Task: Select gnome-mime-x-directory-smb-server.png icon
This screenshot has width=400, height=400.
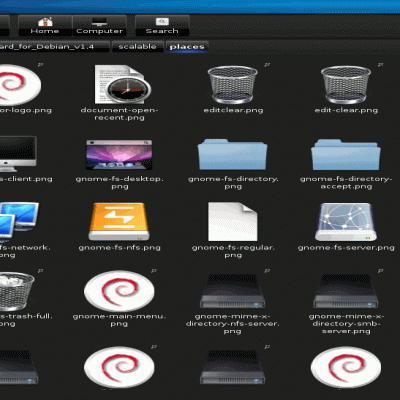Action: [346, 291]
